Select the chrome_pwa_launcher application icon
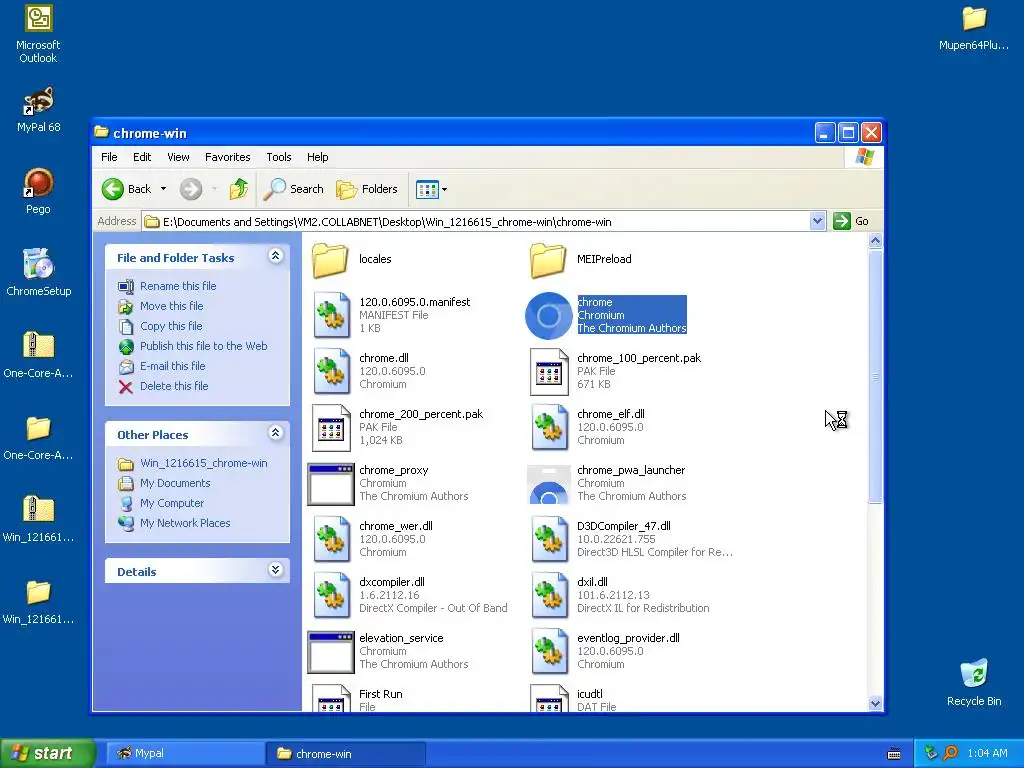Viewport: 1024px width, 768px height. pyautogui.click(x=549, y=484)
